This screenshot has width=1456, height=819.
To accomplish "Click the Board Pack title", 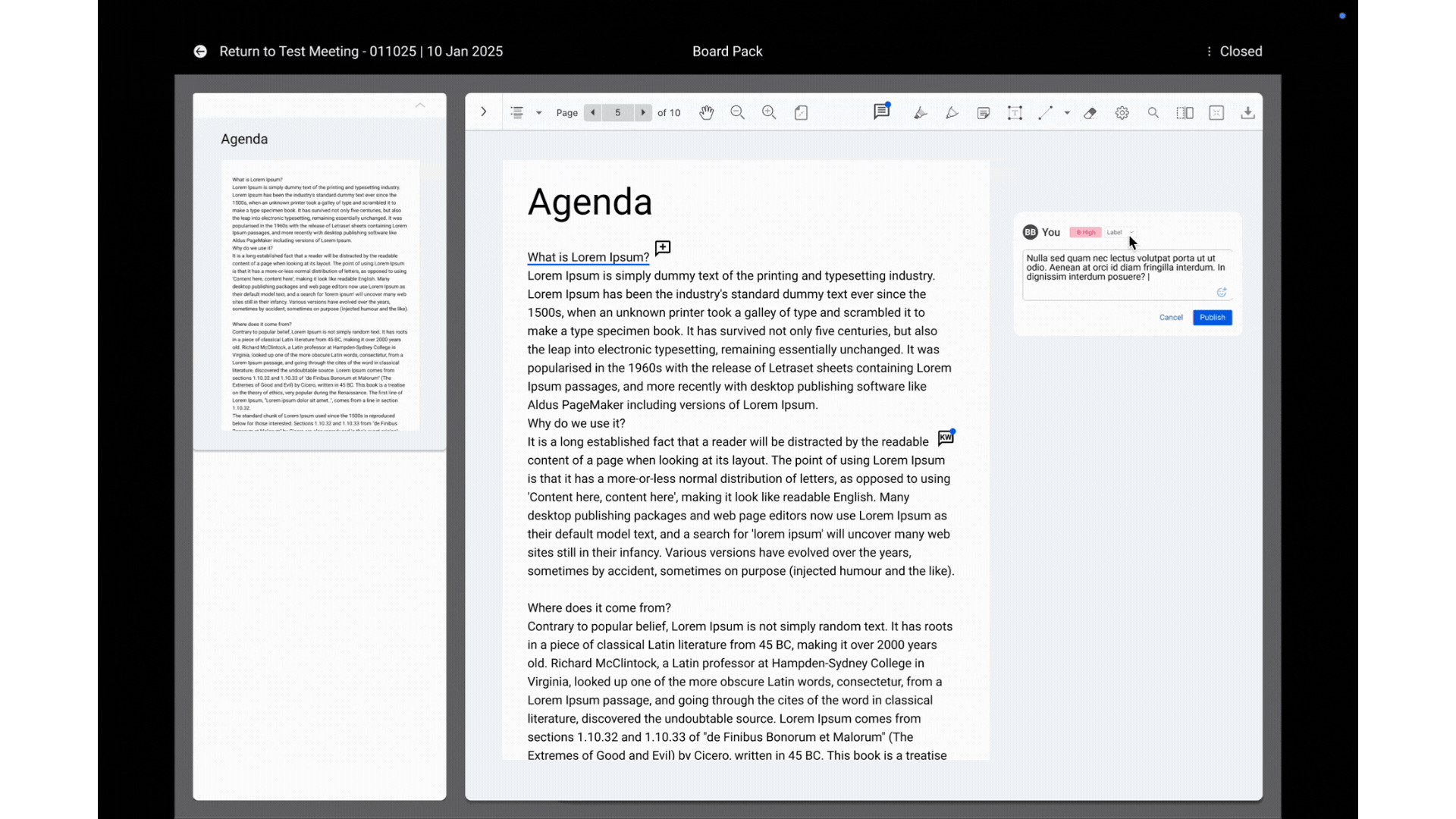I will tap(727, 52).
